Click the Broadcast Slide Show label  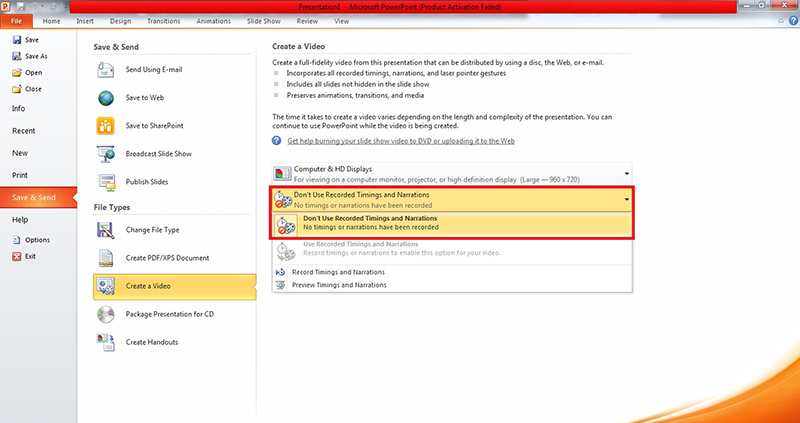(x=159, y=154)
